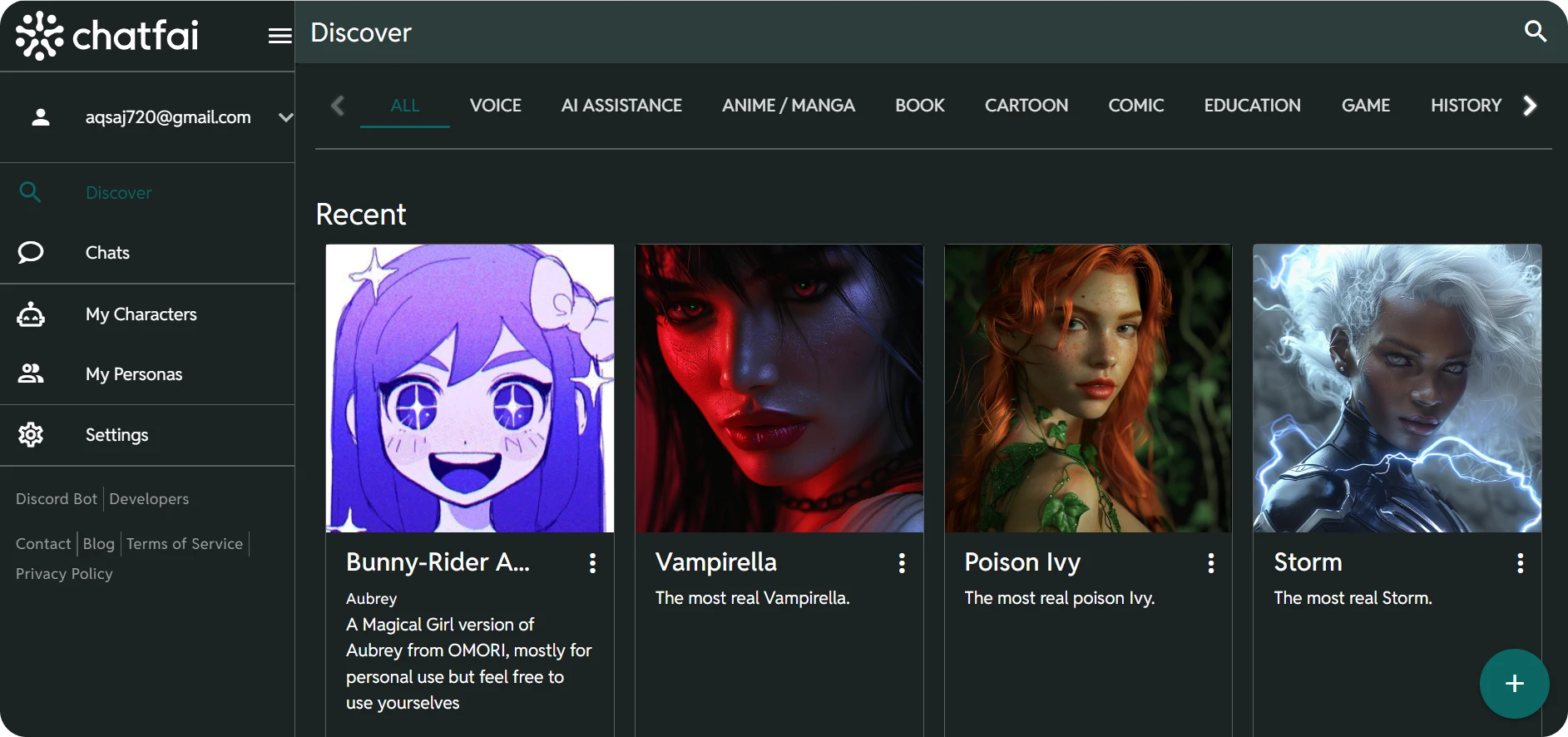This screenshot has width=1568, height=737.
Task: Expand account dropdown next to email
Action: click(x=285, y=117)
